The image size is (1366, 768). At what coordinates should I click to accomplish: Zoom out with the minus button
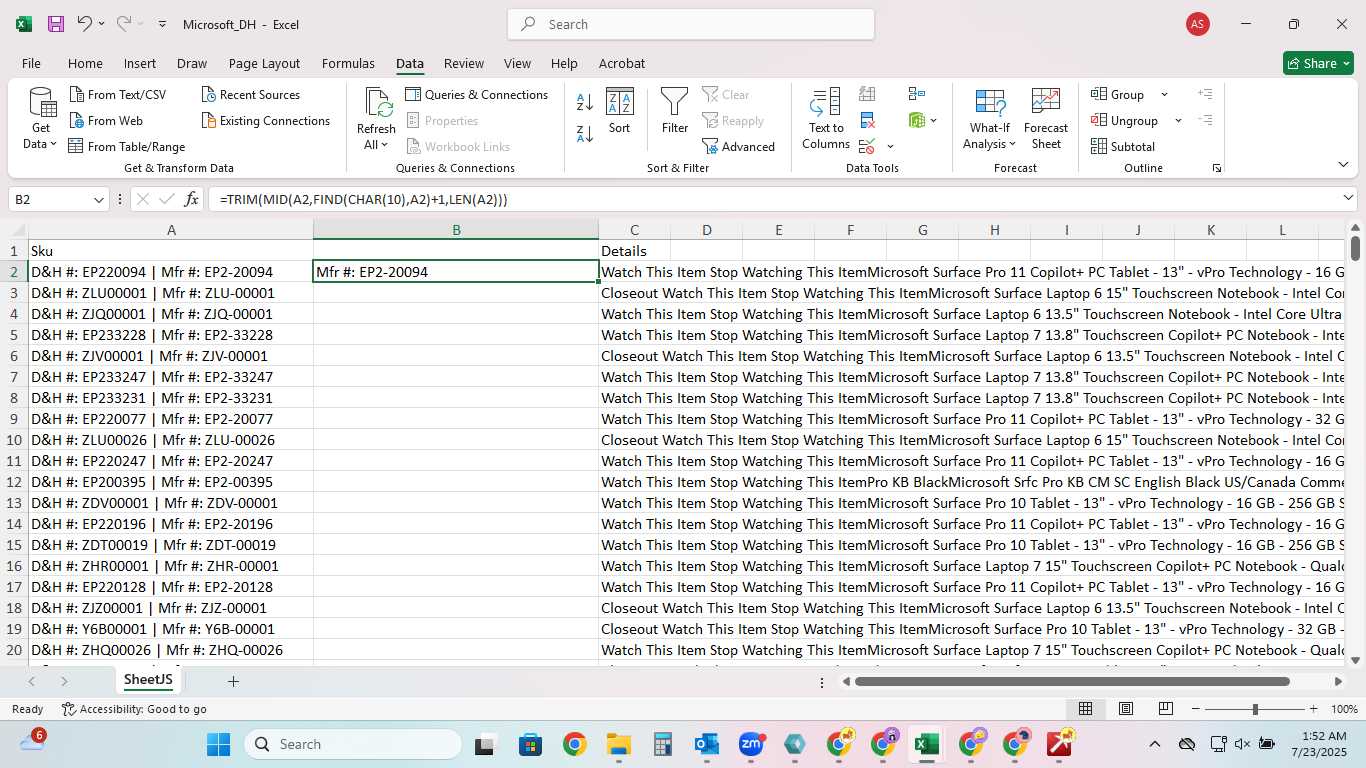coord(1194,709)
